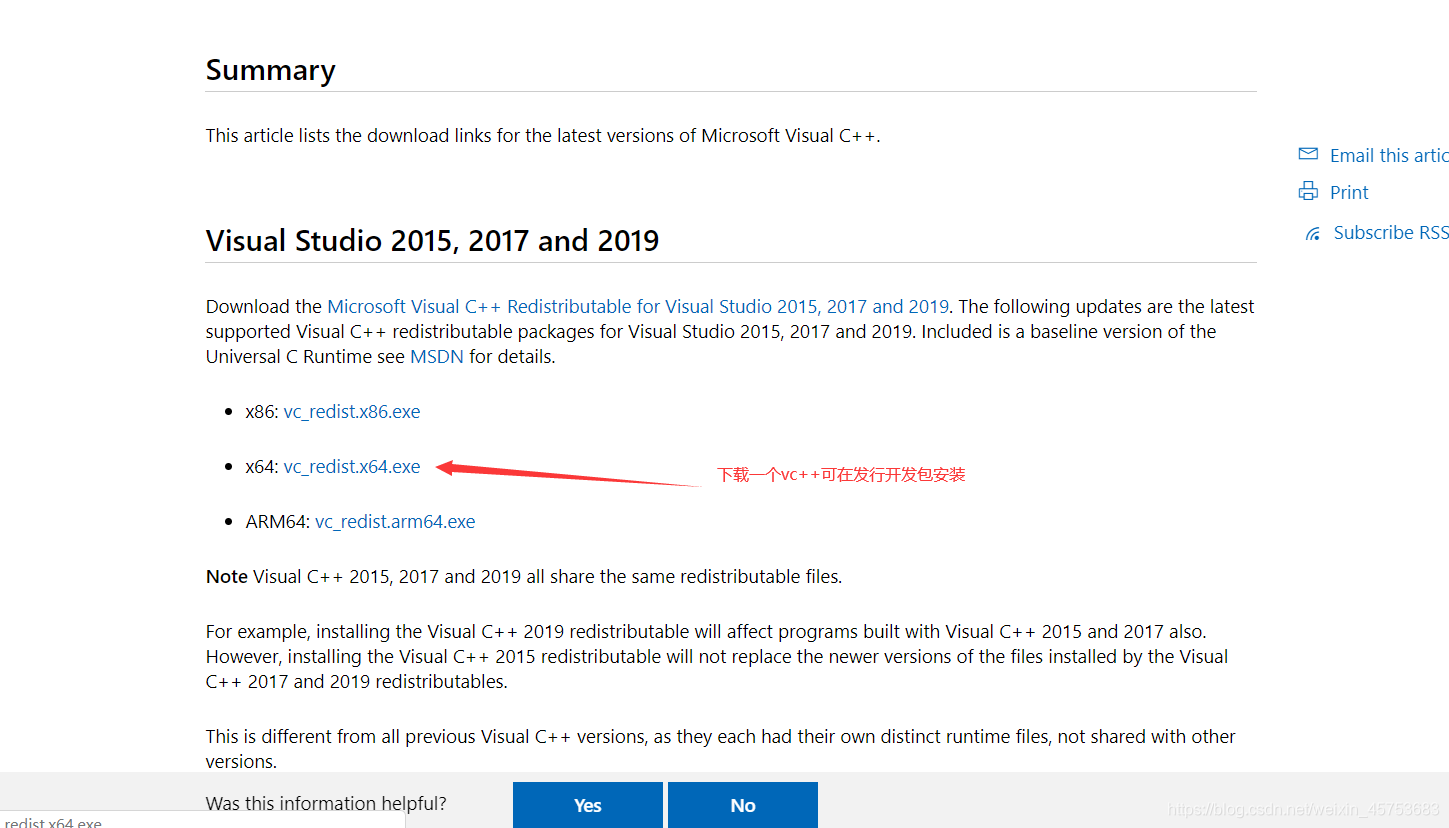The image size is (1449, 828).
Task: Click the 'For example, installing' paragraph
Action: [x=717, y=656]
